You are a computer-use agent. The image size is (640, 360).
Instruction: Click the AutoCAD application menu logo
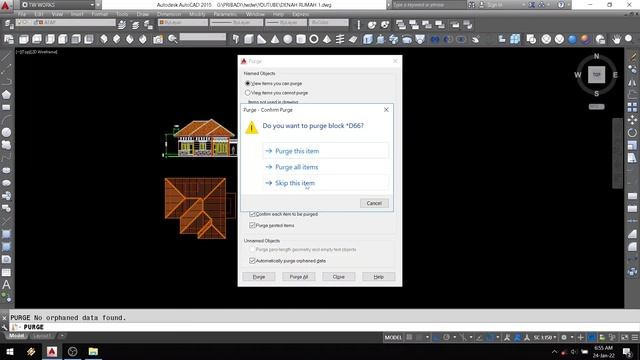pyautogui.click(x=5, y=5)
